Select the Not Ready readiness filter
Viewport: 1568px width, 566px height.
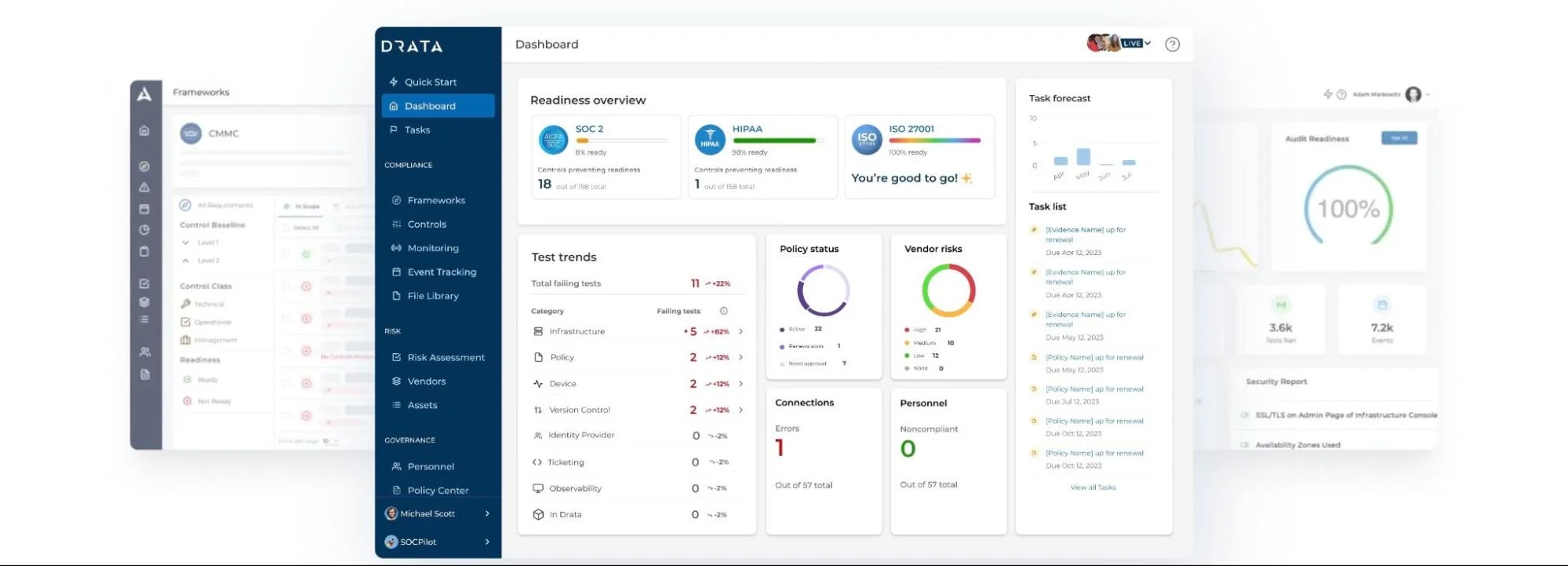click(x=207, y=401)
